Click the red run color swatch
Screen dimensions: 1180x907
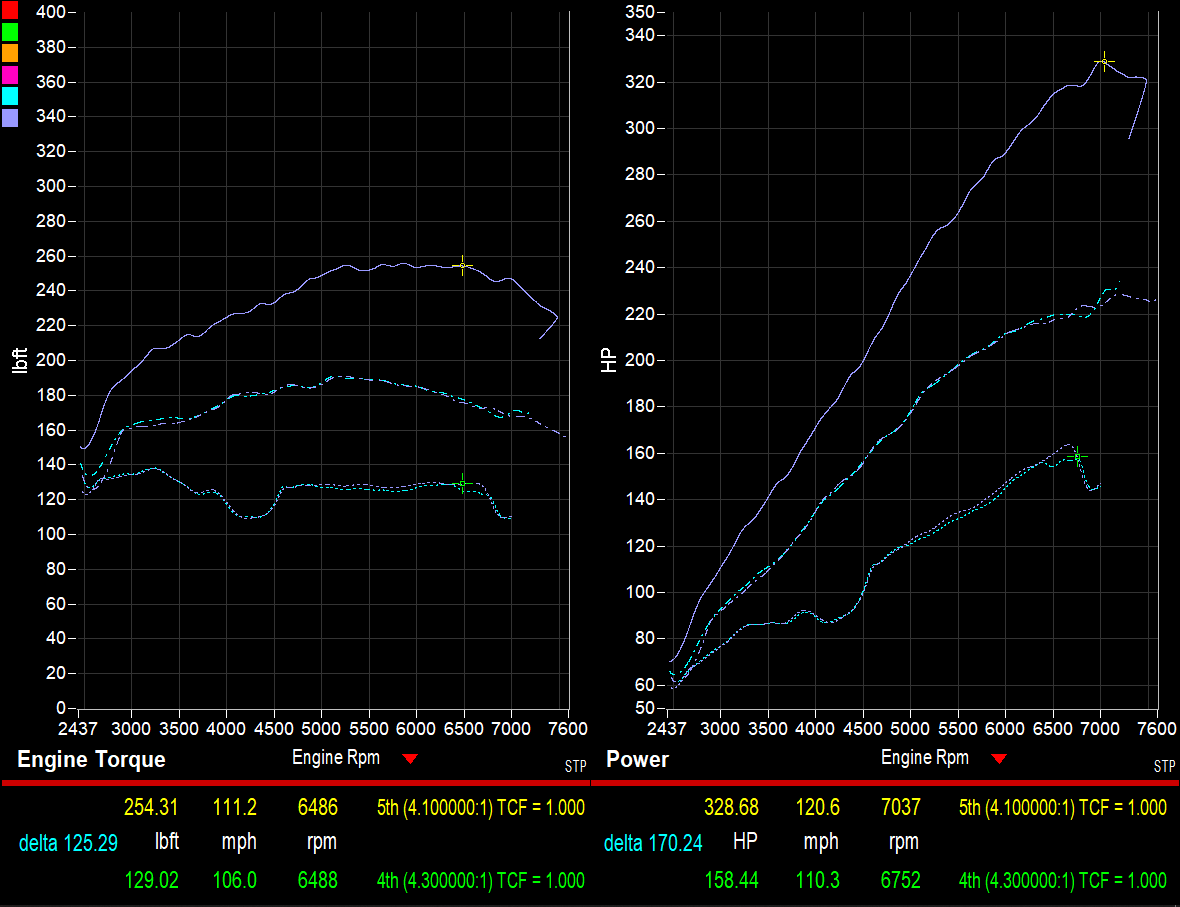(10, 10)
